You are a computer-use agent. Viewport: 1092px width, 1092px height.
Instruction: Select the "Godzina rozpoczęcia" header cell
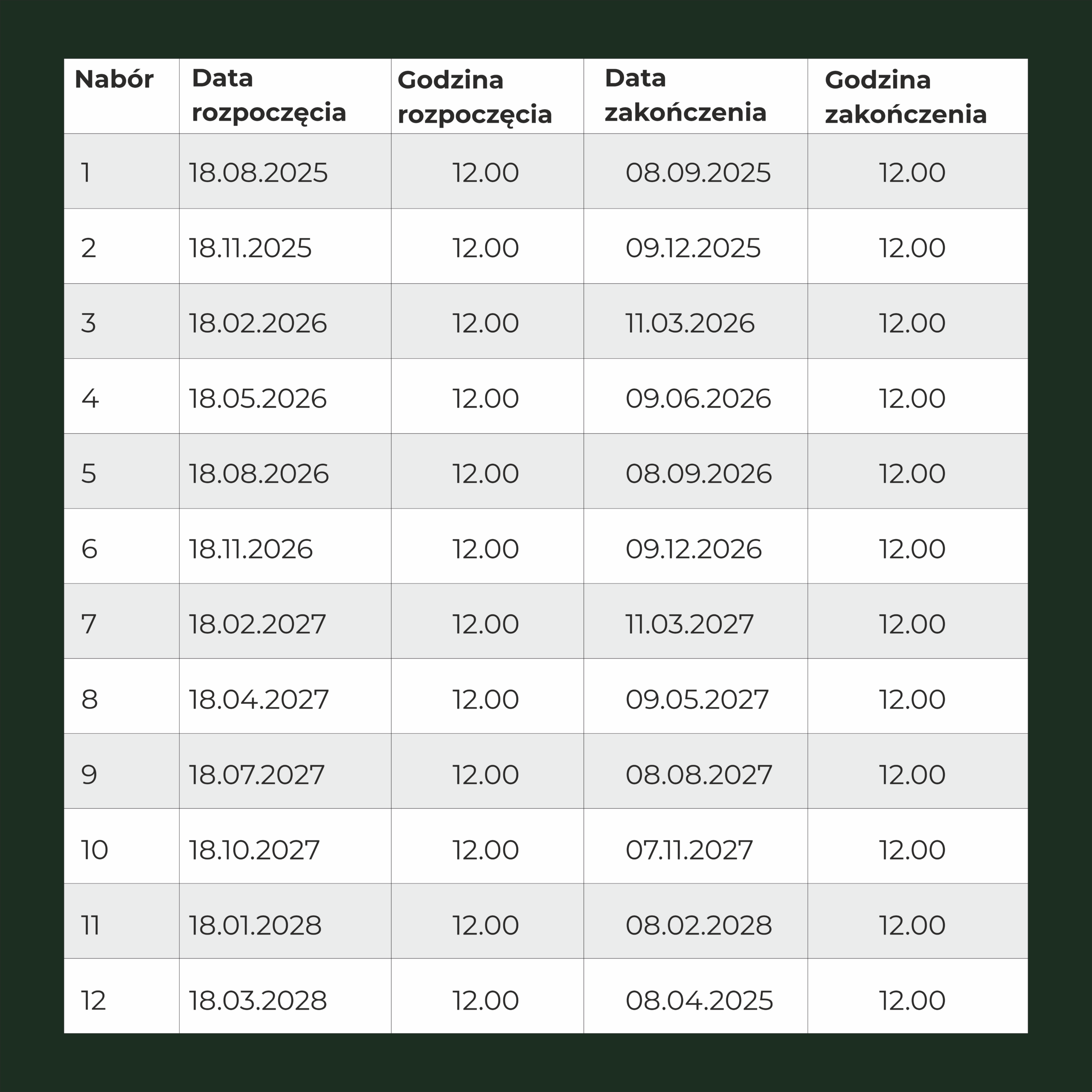[x=474, y=97]
